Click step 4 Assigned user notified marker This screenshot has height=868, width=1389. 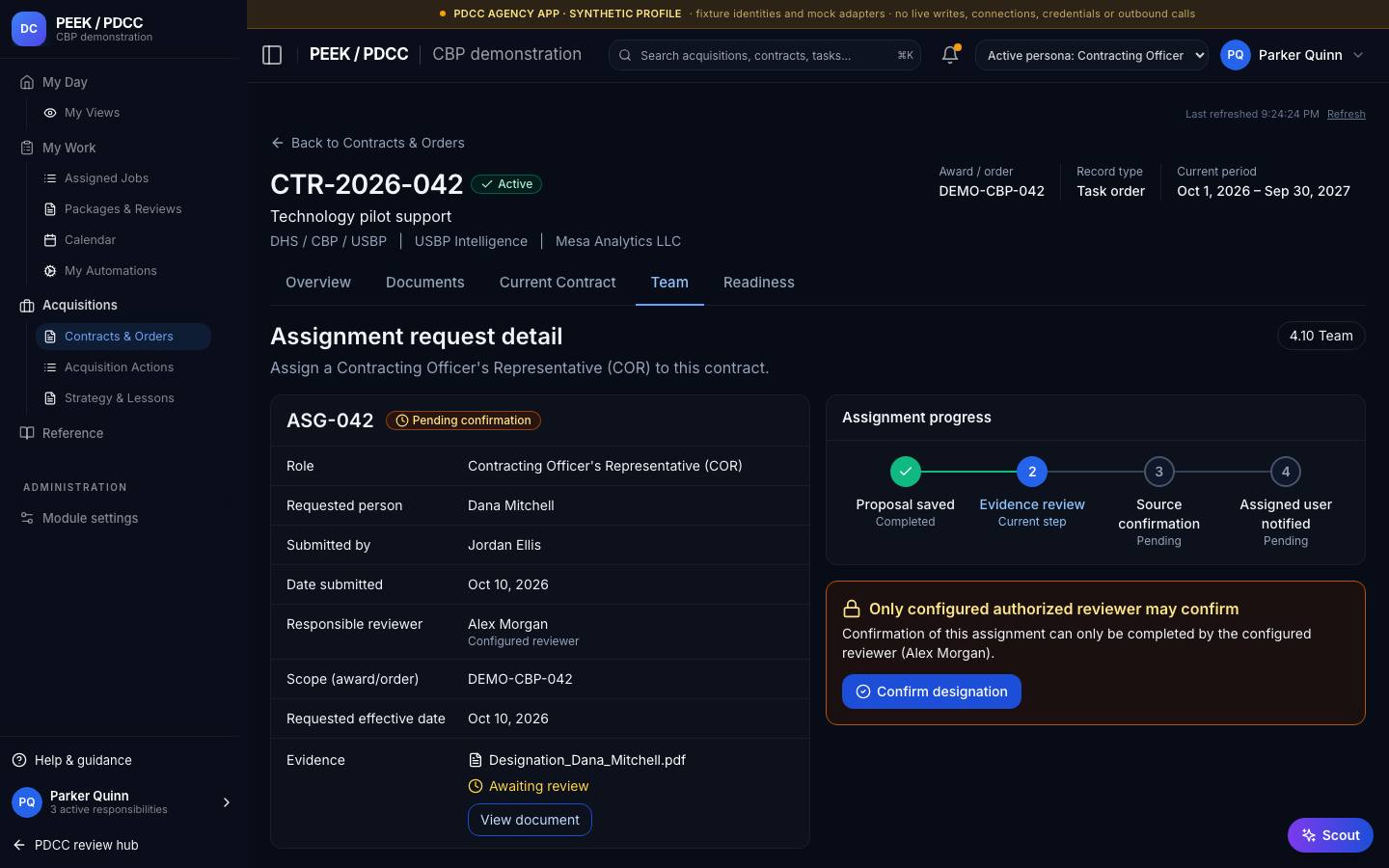1286,472
